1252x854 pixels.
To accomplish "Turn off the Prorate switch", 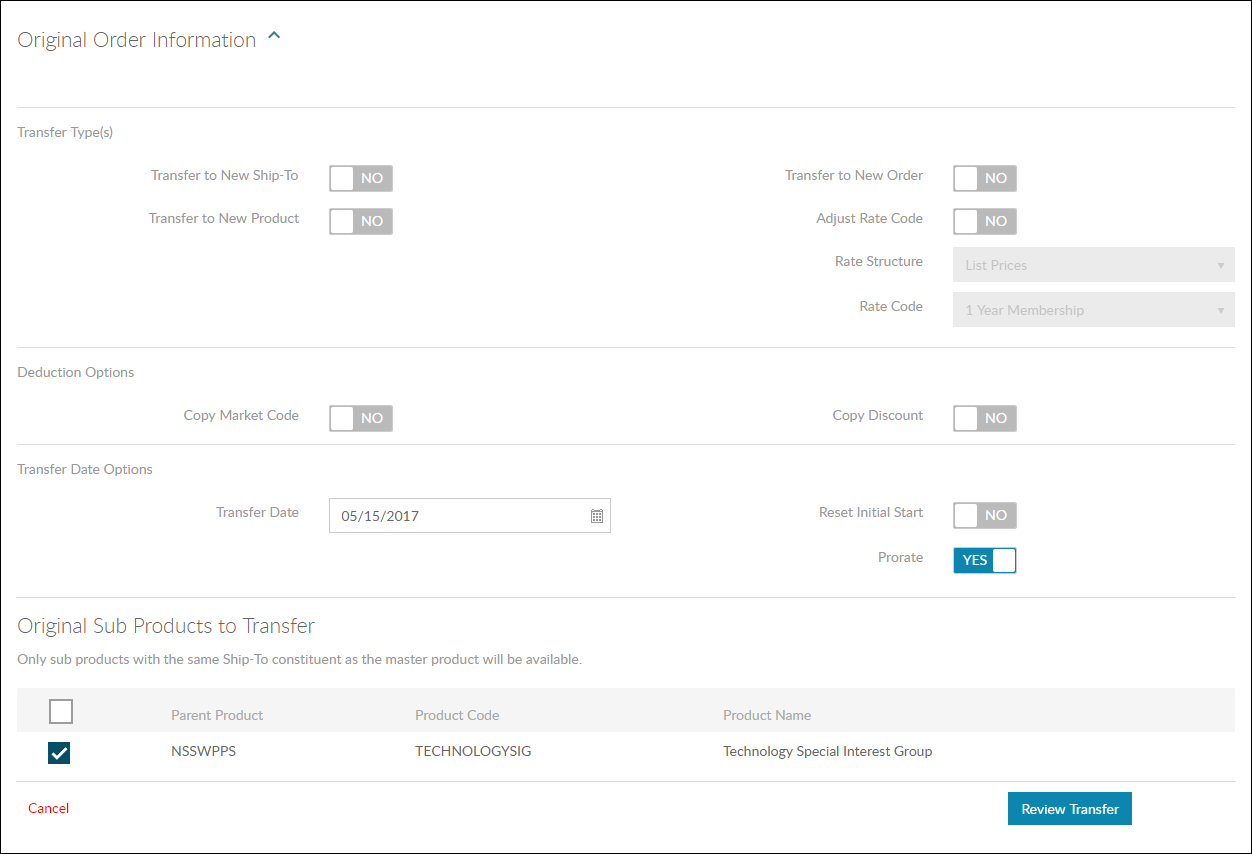I will click(985, 560).
